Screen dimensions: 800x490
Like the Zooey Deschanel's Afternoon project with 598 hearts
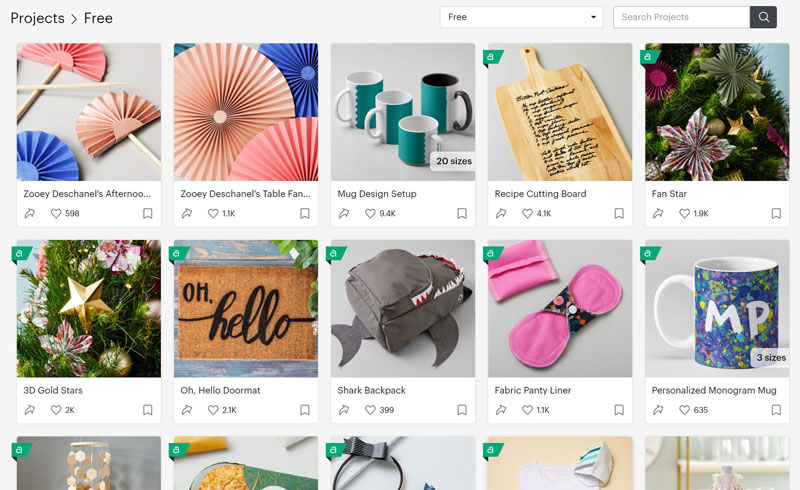coord(56,213)
